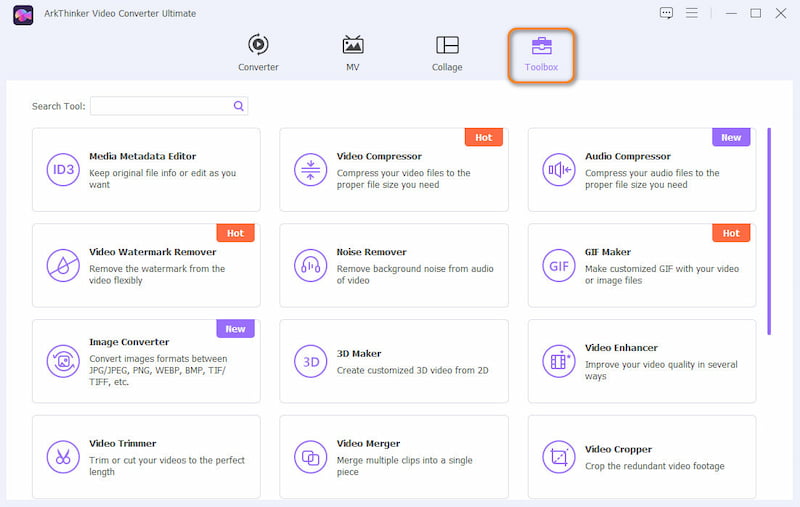Click the 3D Maker icon
The height and width of the screenshot is (507, 800).
pos(310,362)
